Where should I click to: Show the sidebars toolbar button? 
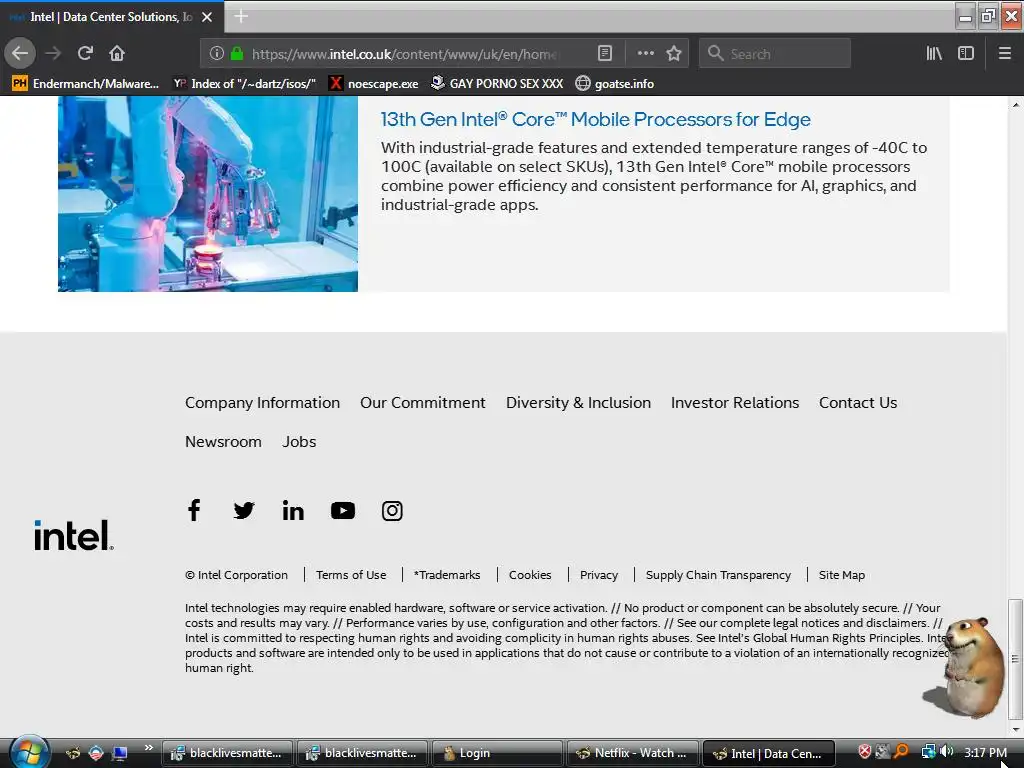pos(966,54)
